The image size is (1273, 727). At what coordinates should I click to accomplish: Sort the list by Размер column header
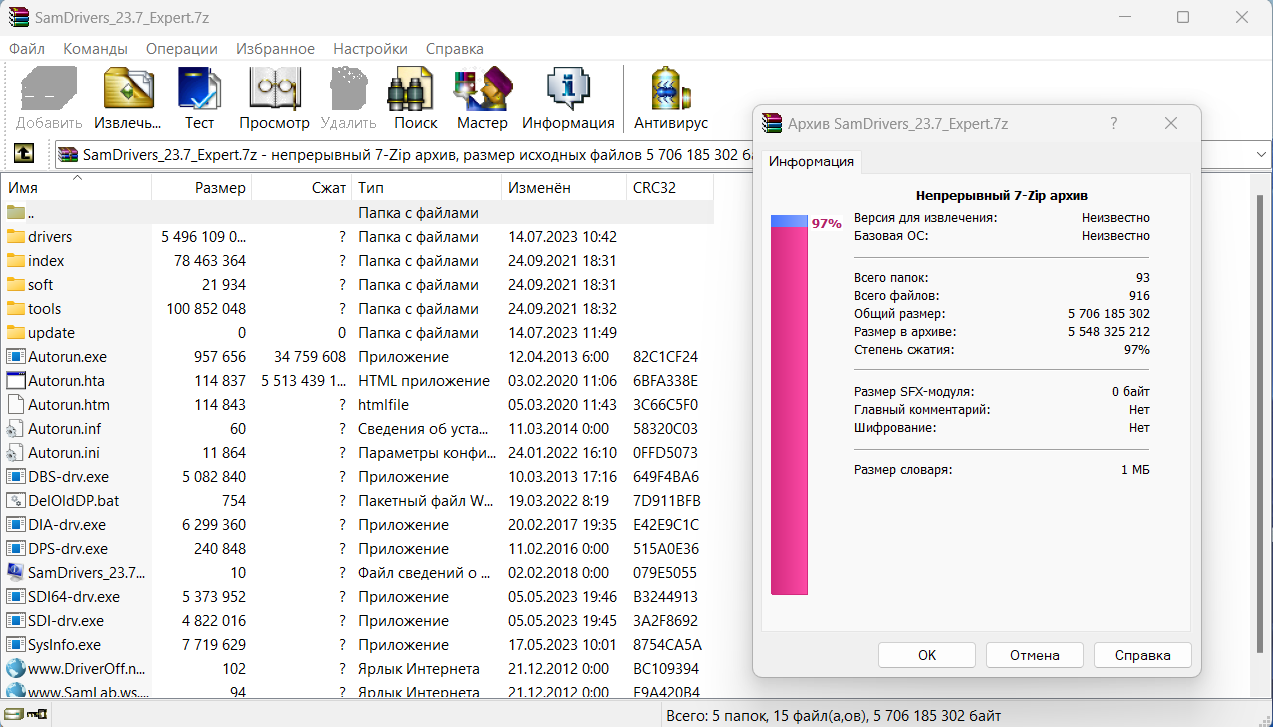(x=220, y=188)
